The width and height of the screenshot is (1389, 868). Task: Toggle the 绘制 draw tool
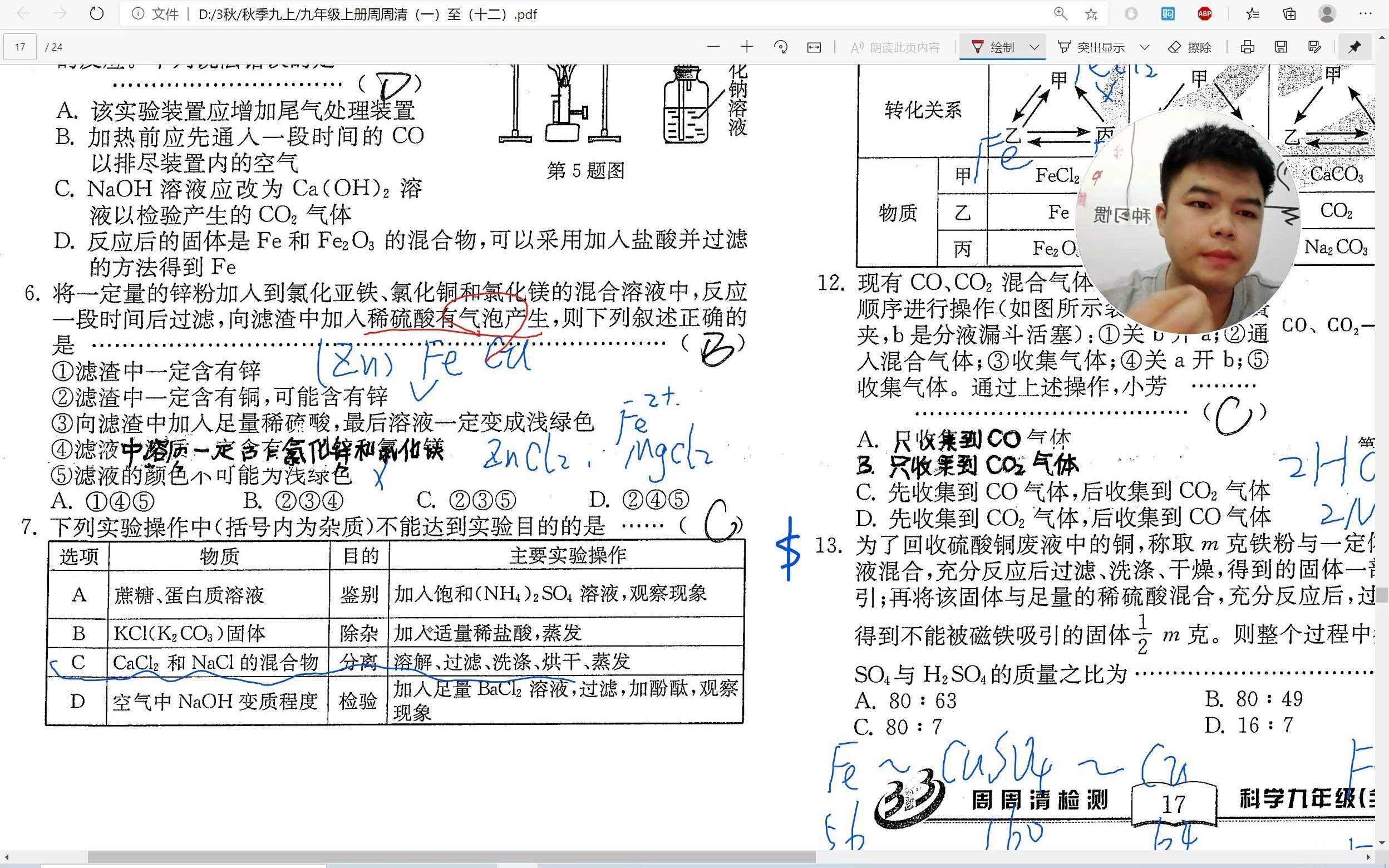pyautogui.click(x=992, y=47)
